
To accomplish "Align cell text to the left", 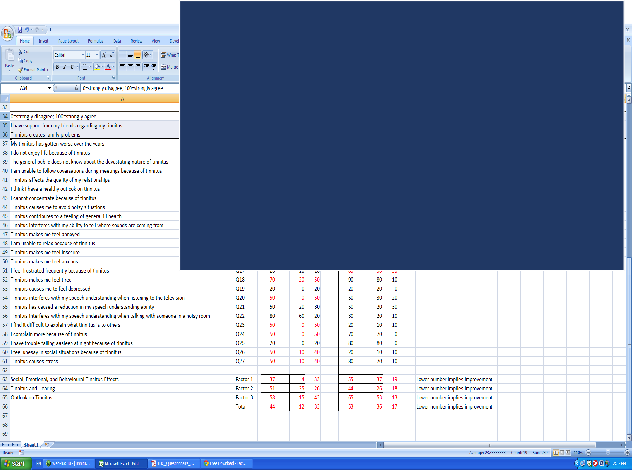I will pos(123,67).
